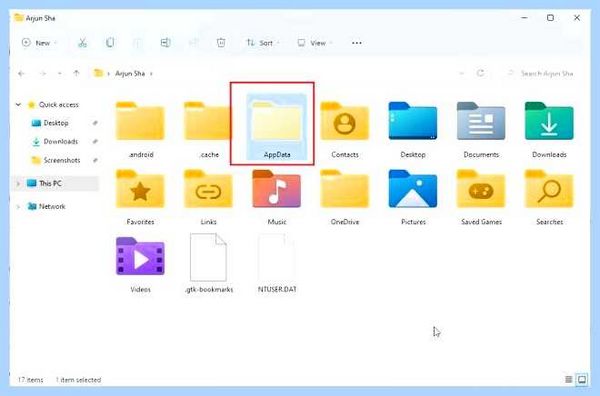The width and height of the screenshot is (600, 396).
Task: Minimize the File Explorer window
Action: pyautogui.click(x=524, y=18)
